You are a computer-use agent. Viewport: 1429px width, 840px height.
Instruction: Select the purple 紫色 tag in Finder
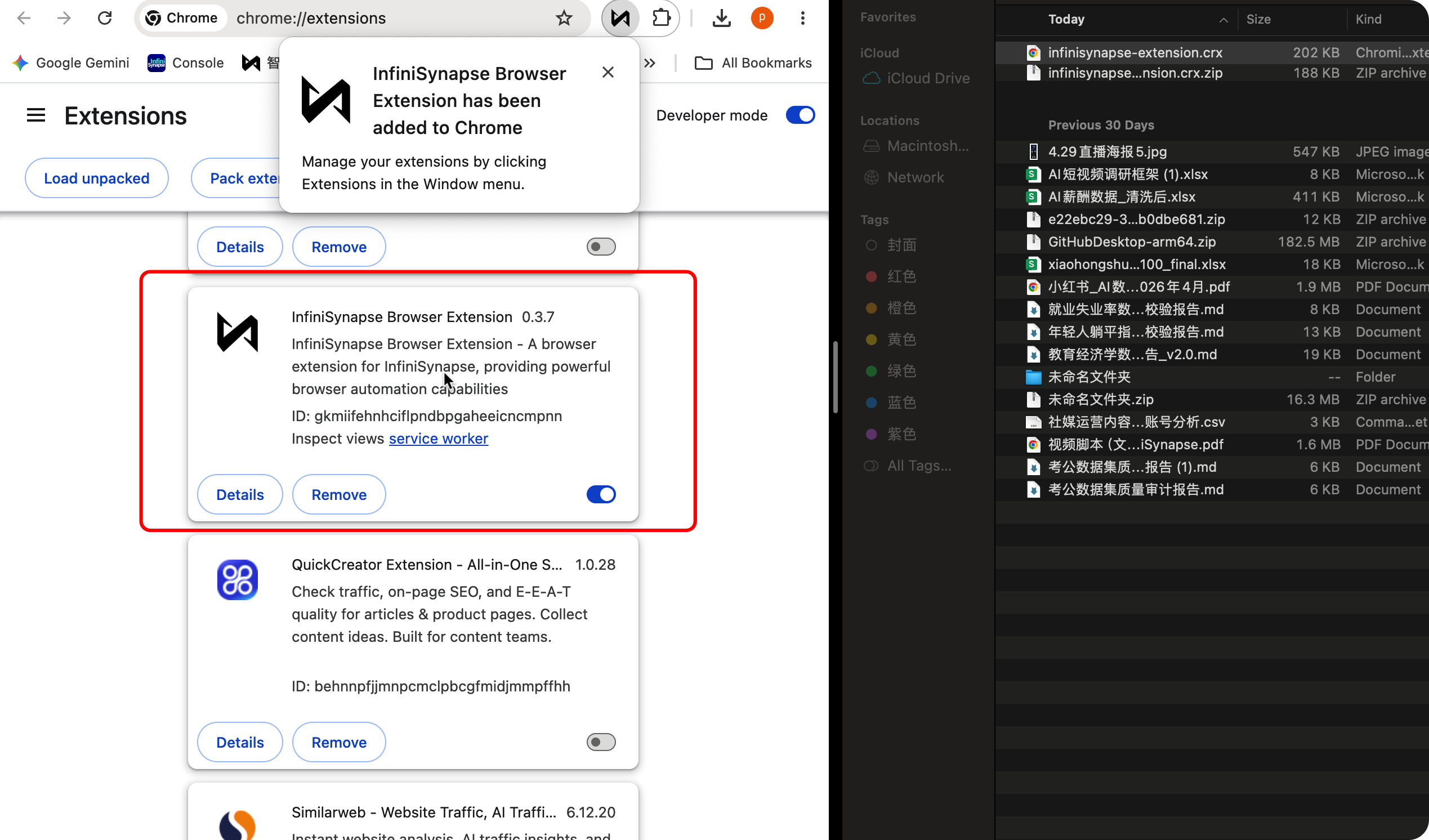891,434
